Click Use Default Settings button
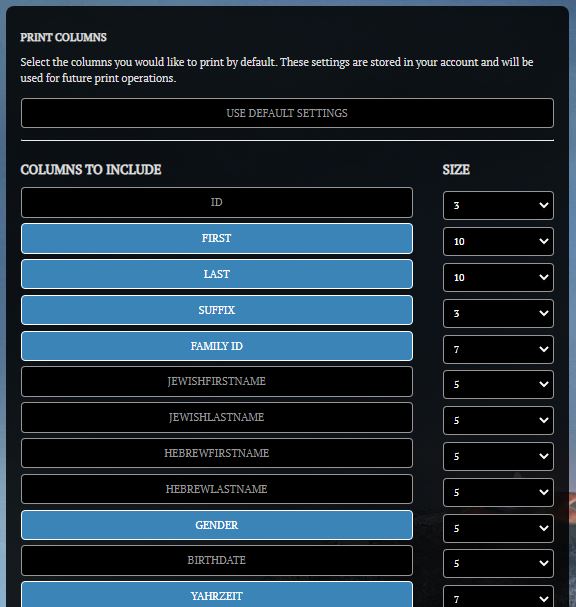The image size is (576, 607). pos(287,113)
